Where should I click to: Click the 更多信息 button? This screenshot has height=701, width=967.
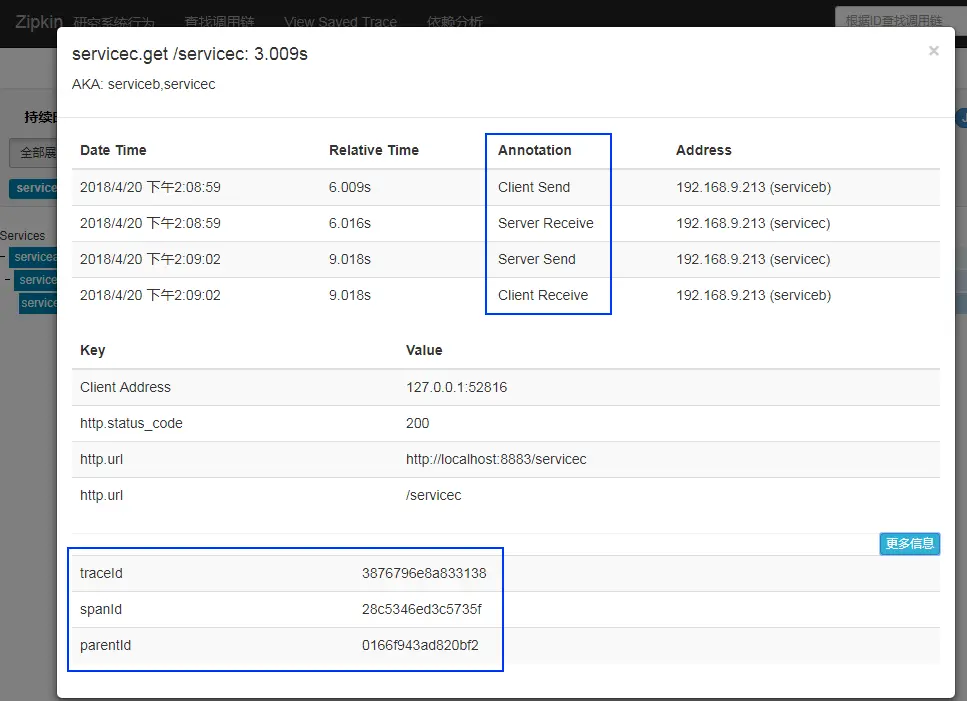click(x=910, y=544)
